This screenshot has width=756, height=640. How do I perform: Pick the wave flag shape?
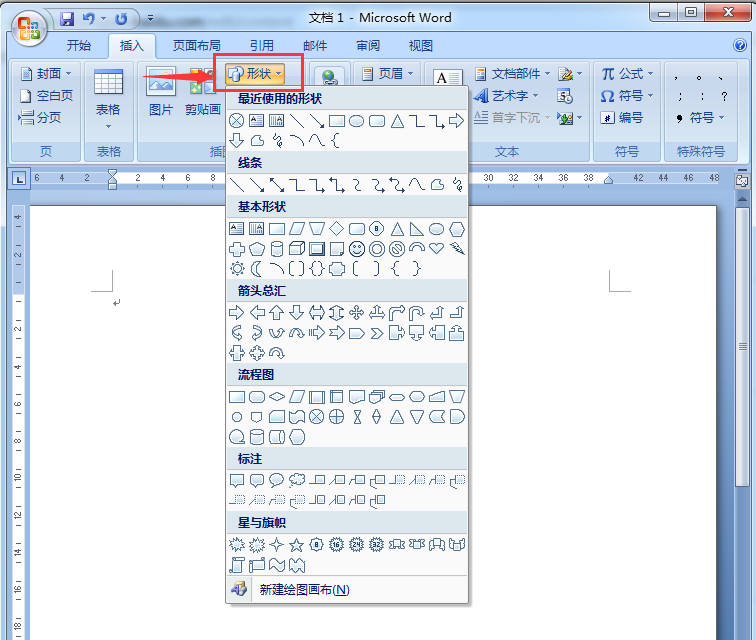tap(277, 565)
